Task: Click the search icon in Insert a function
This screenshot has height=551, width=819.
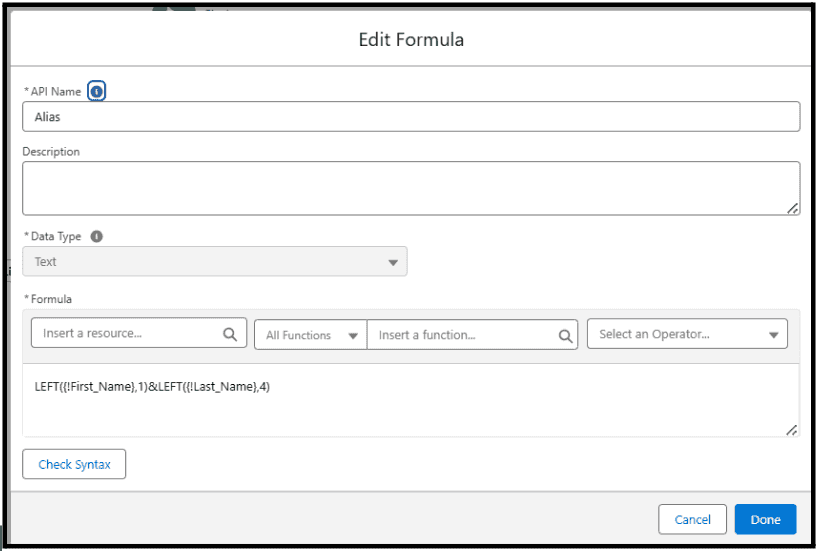Action: pyautogui.click(x=565, y=336)
